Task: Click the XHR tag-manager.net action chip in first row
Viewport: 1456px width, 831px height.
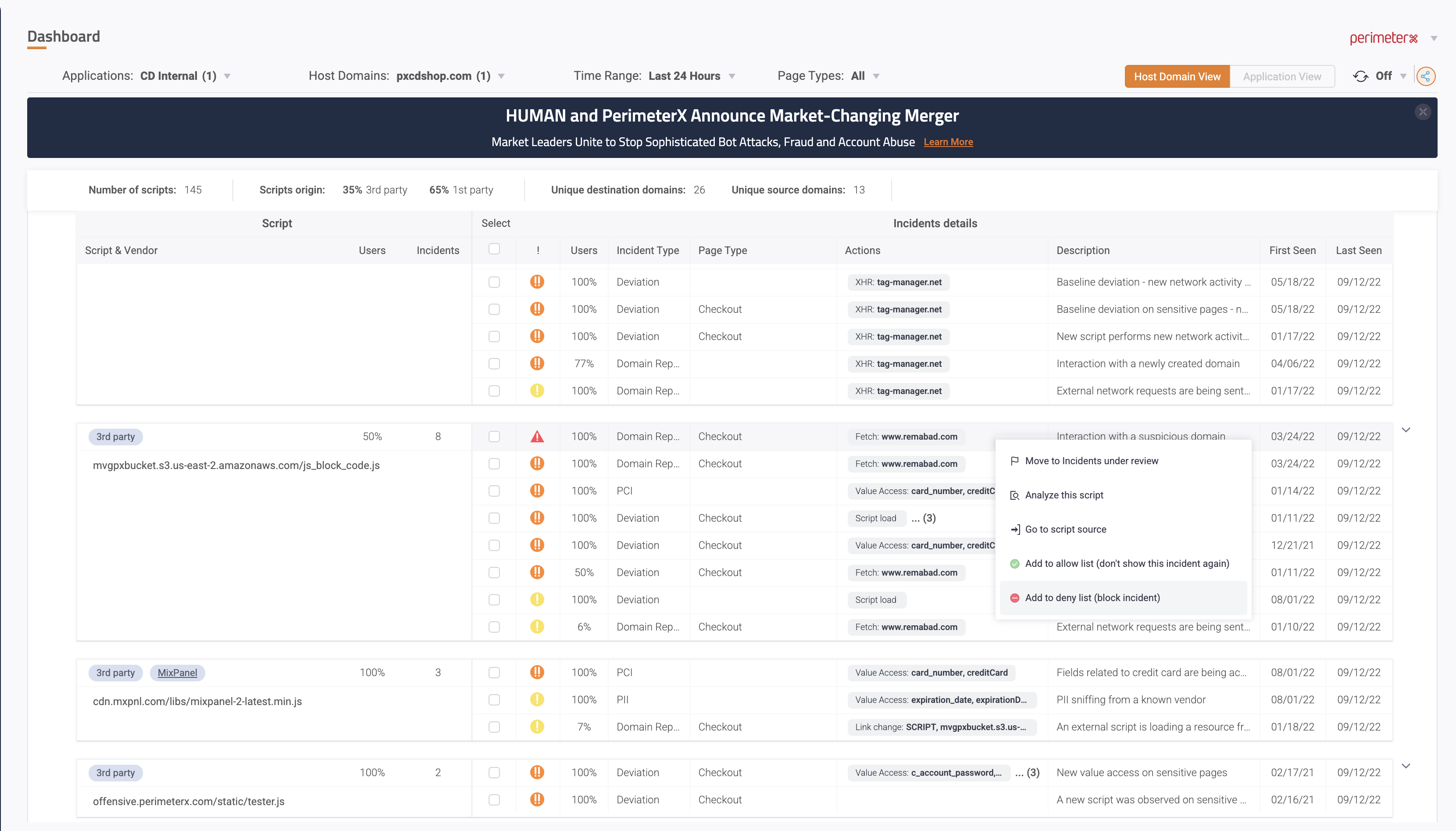Action: click(898, 282)
